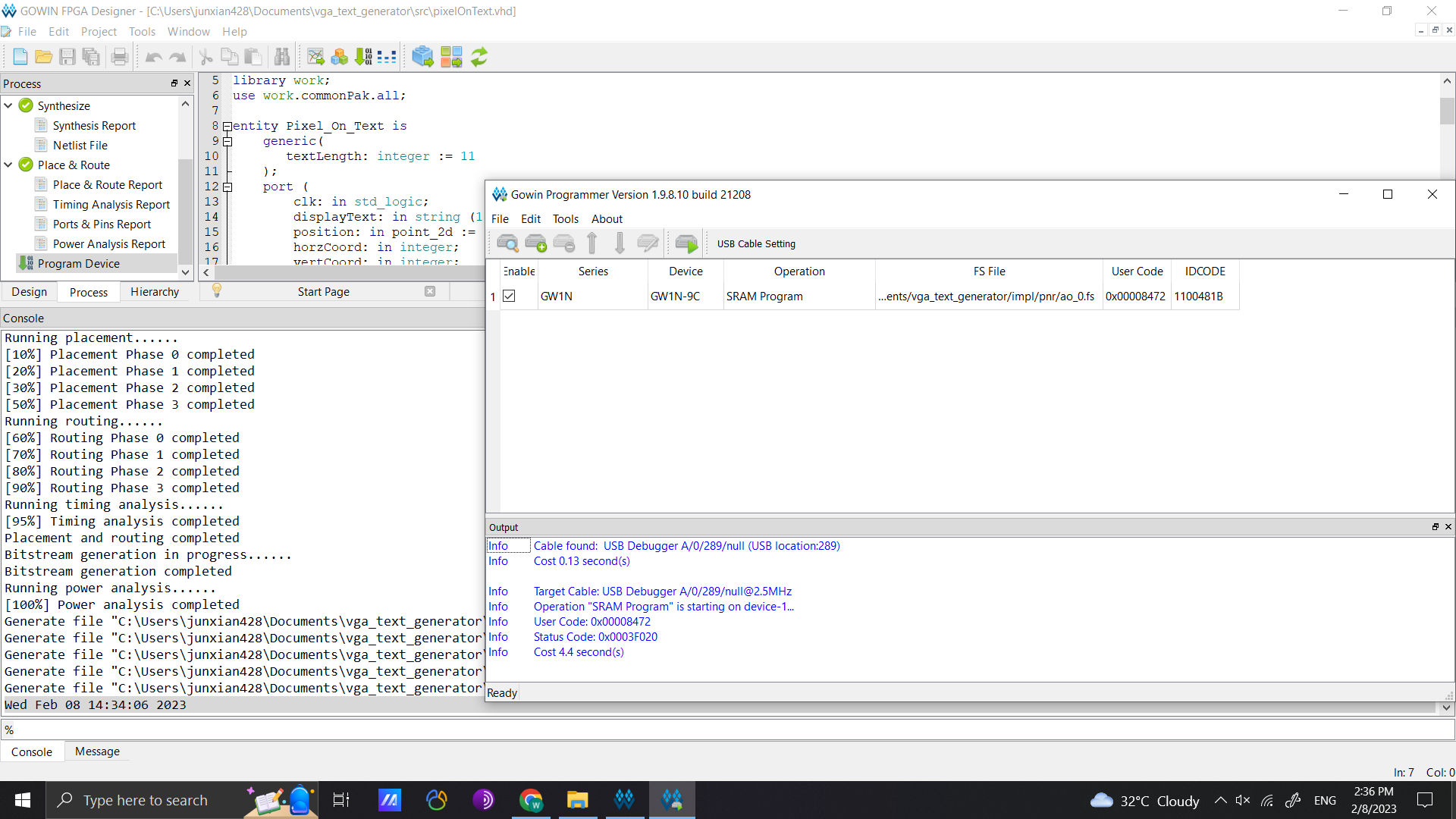Uncheck the Enable checkbox for GW1N device
Image resolution: width=1456 pixels, height=819 pixels.
[510, 297]
